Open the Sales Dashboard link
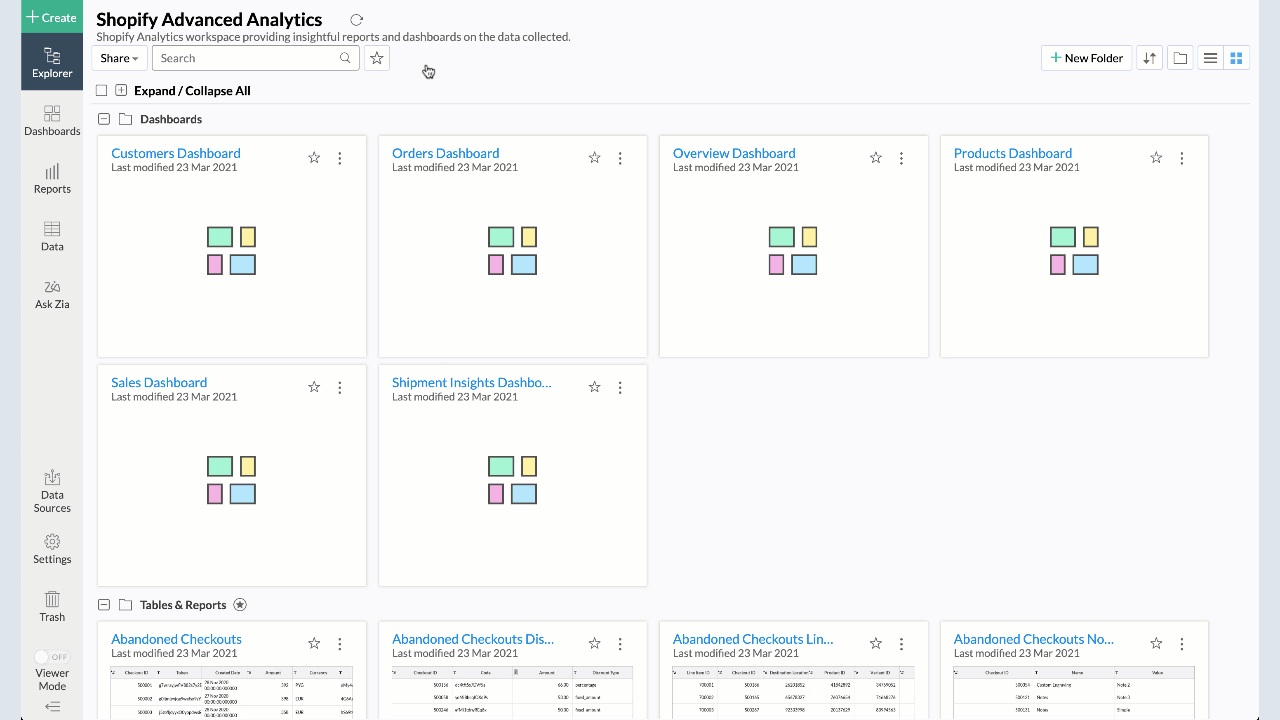The width and height of the screenshot is (1280, 720). tap(159, 382)
